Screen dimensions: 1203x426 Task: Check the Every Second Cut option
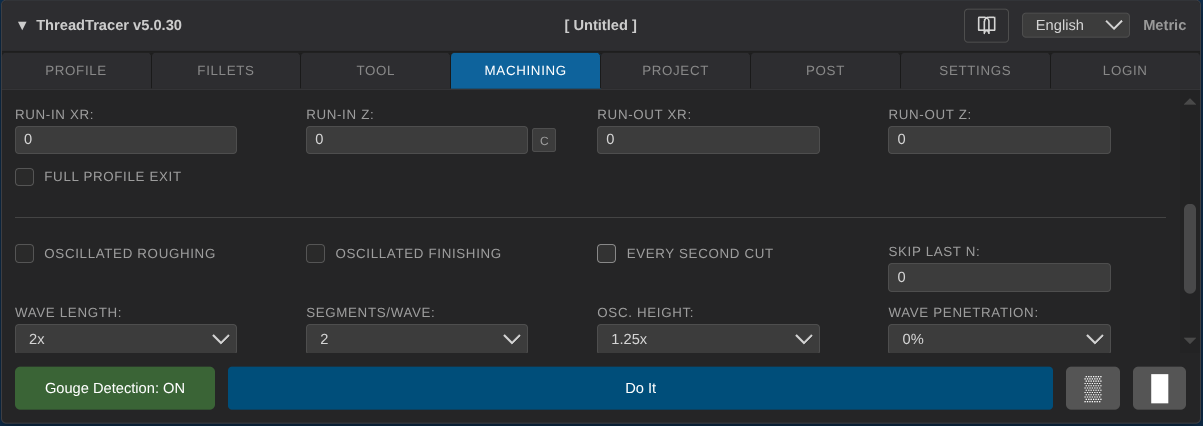[607, 254]
